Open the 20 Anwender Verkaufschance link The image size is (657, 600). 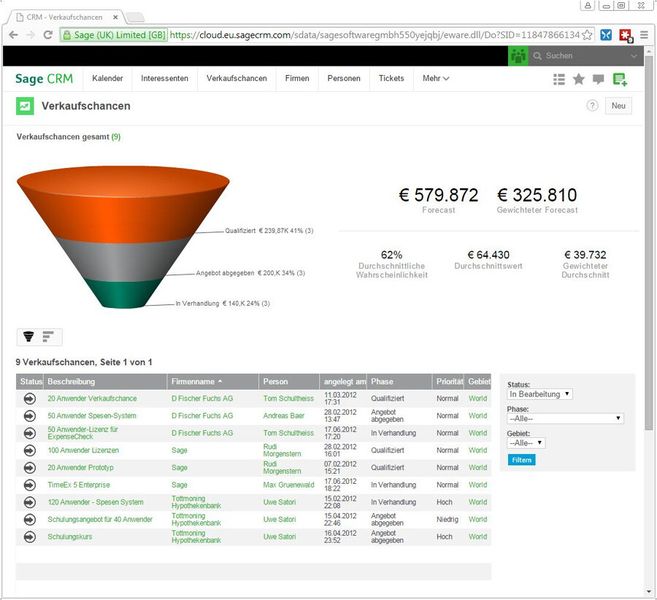pos(92,398)
